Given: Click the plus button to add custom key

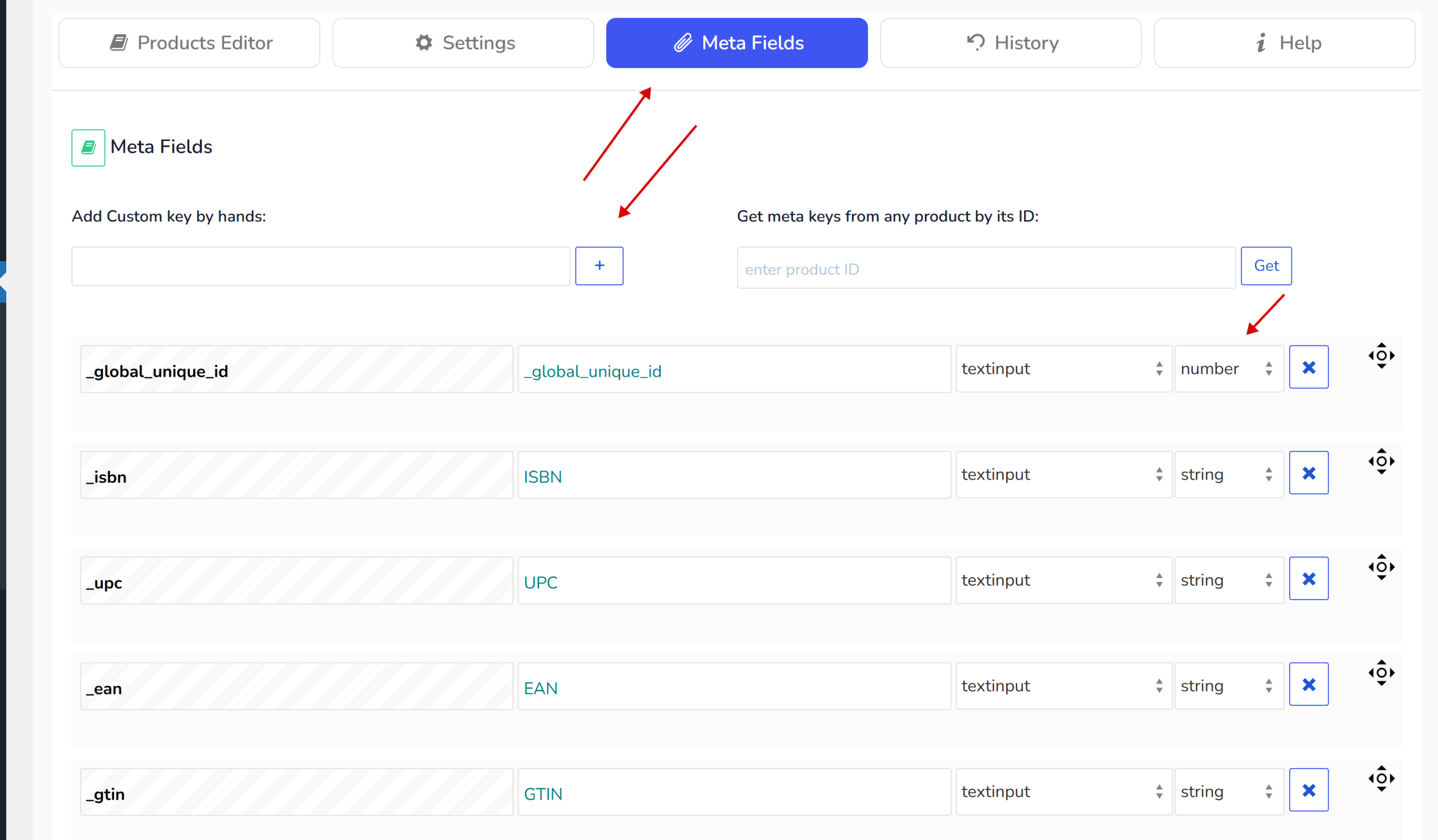Looking at the screenshot, I should point(599,266).
